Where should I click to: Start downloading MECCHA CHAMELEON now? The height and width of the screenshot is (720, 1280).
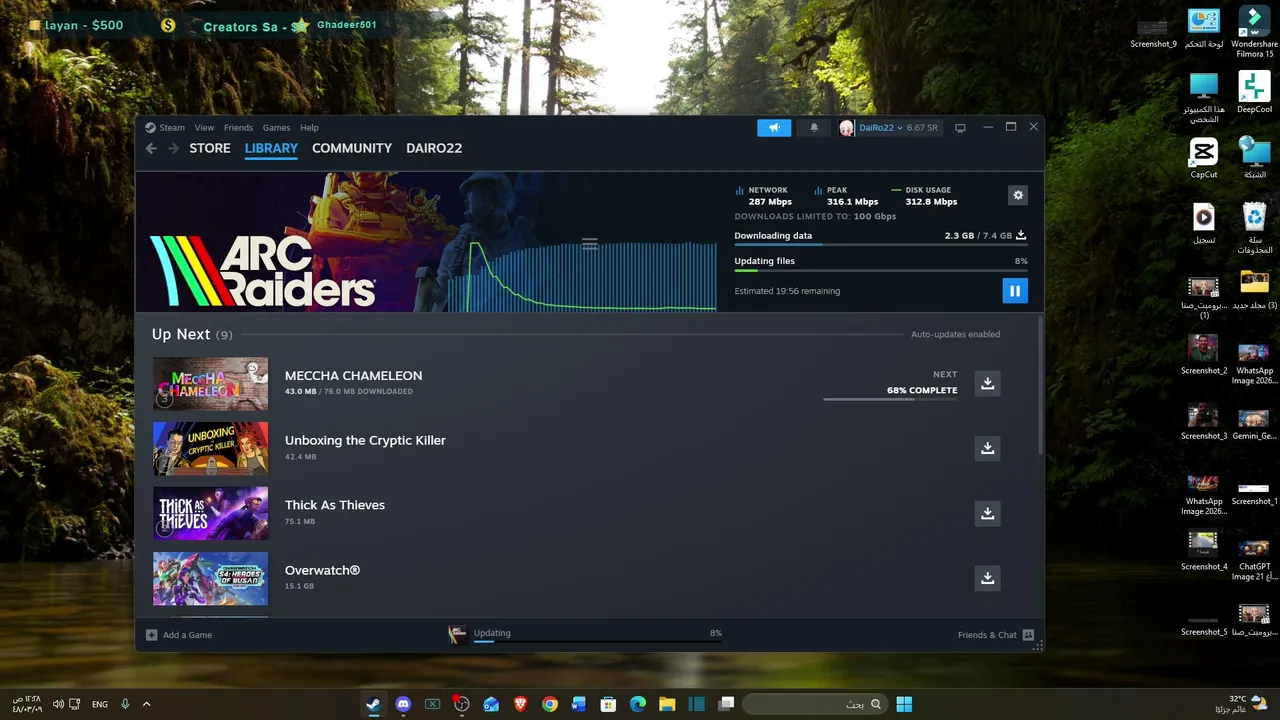(x=987, y=384)
